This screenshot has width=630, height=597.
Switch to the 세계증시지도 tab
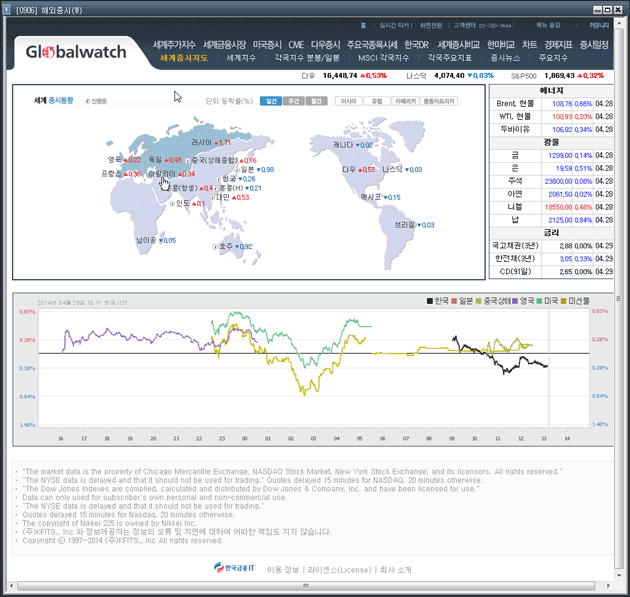[184, 58]
